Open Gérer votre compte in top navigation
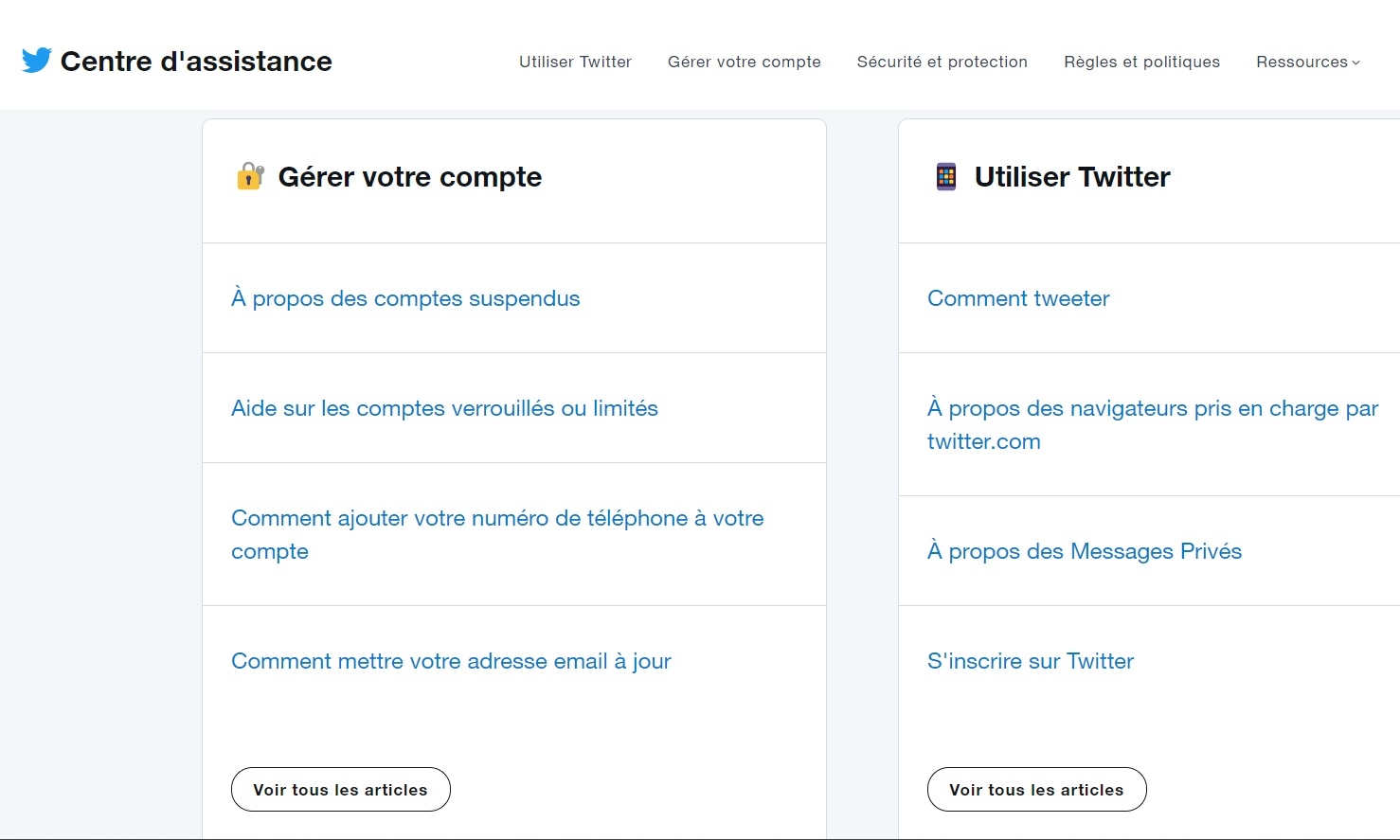This screenshot has height=840, width=1400. 745,62
